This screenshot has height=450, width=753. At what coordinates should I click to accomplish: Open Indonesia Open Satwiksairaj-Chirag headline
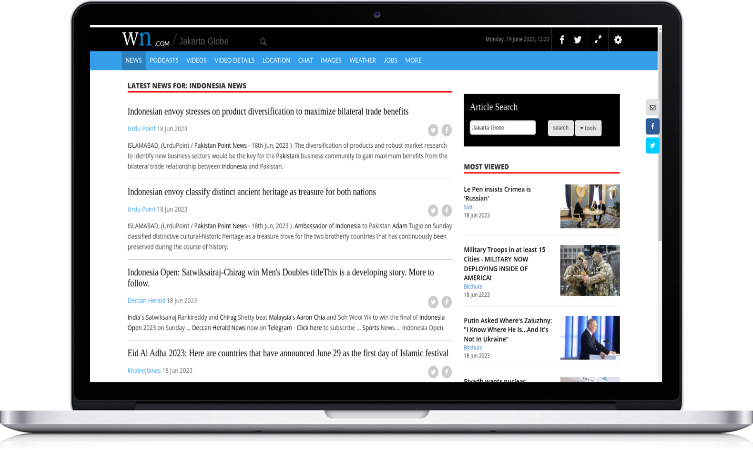[x=281, y=278]
